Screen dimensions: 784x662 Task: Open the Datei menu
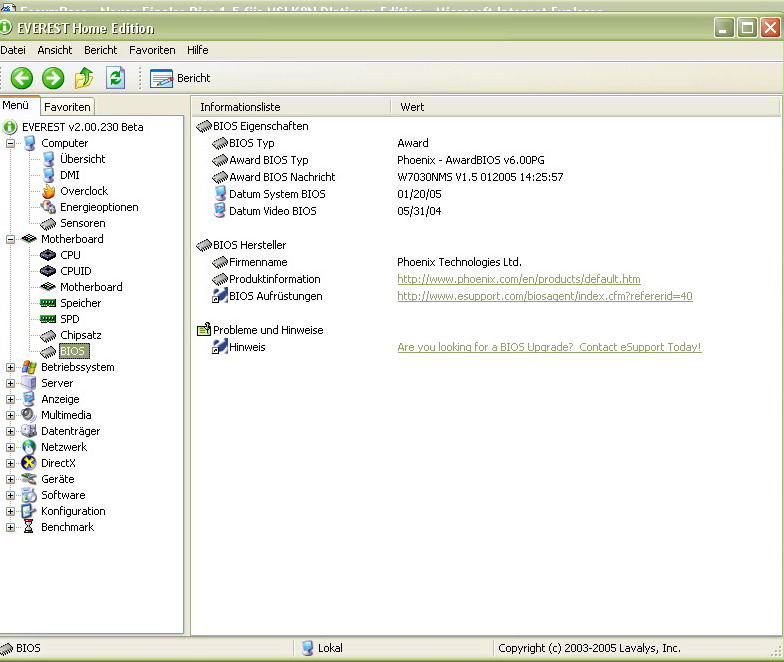pos(13,50)
